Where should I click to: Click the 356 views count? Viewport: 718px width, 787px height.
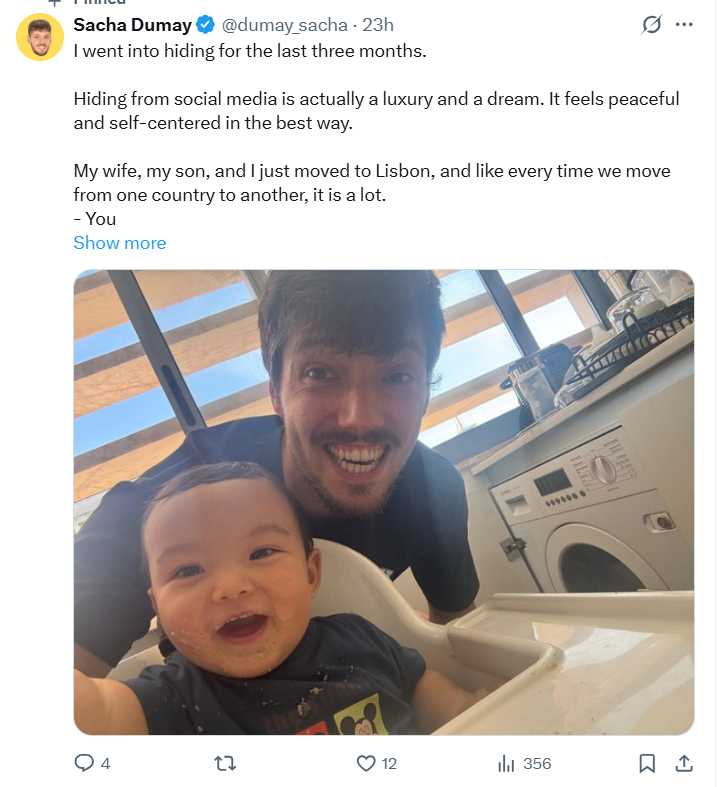(x=537, y=764)
